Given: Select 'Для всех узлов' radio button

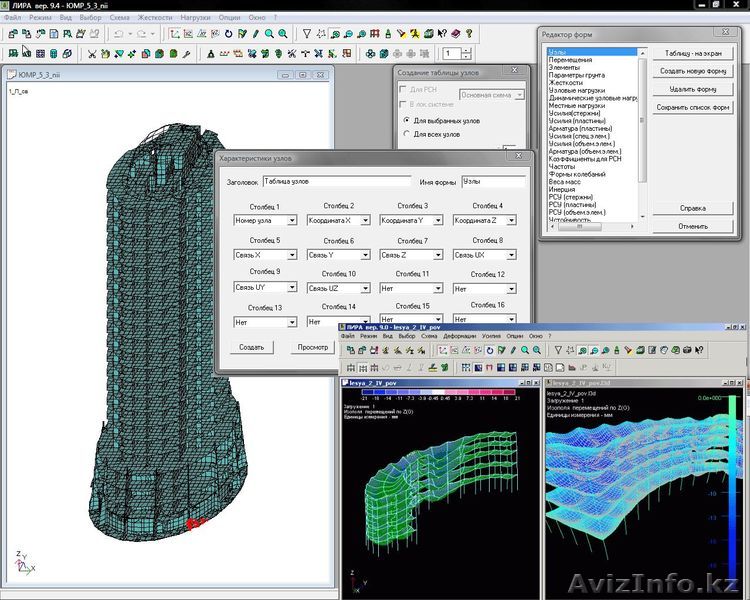Looking at the screenshot, I should [x=406, y=133].
